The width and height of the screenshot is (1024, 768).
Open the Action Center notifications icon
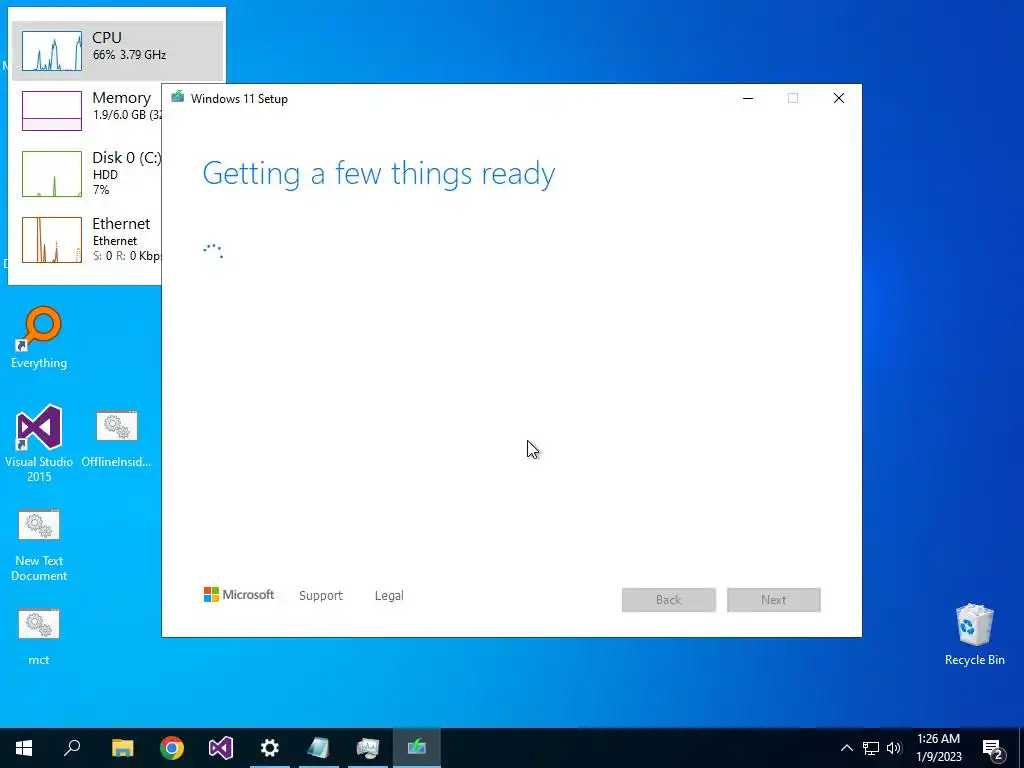coord(993,748)
